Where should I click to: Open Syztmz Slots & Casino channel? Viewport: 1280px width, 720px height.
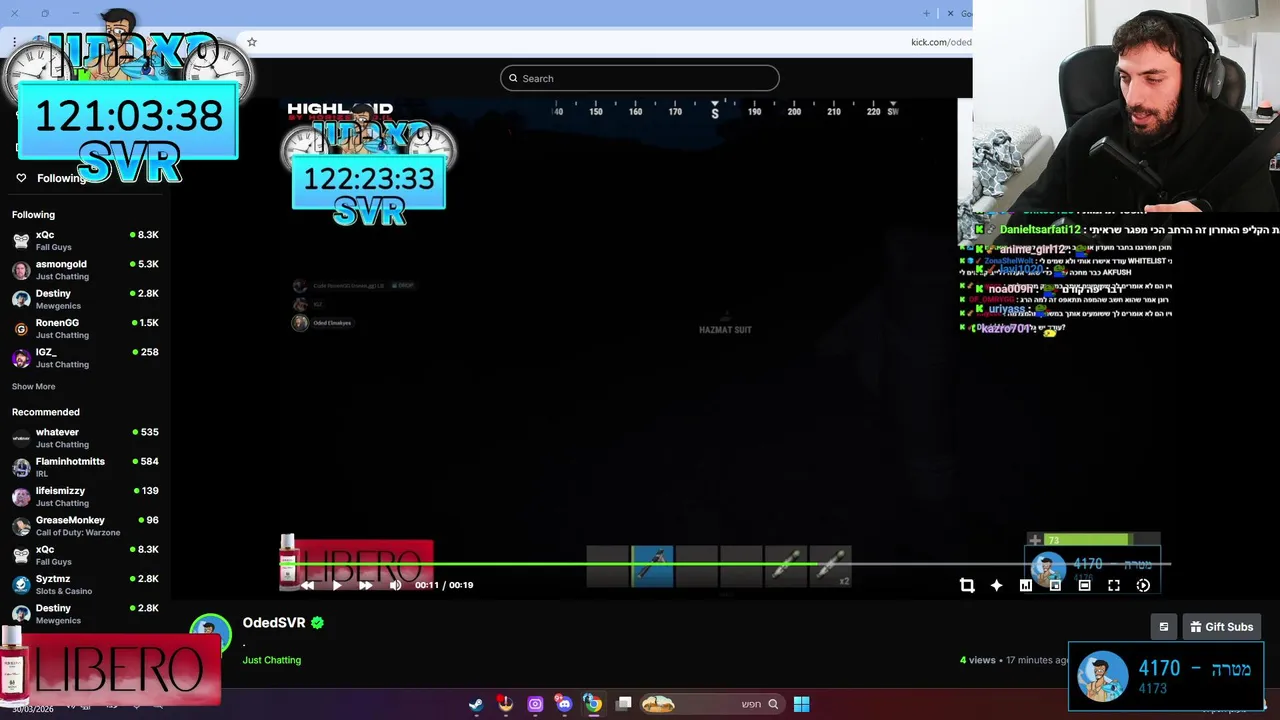(x=85, y=584)
